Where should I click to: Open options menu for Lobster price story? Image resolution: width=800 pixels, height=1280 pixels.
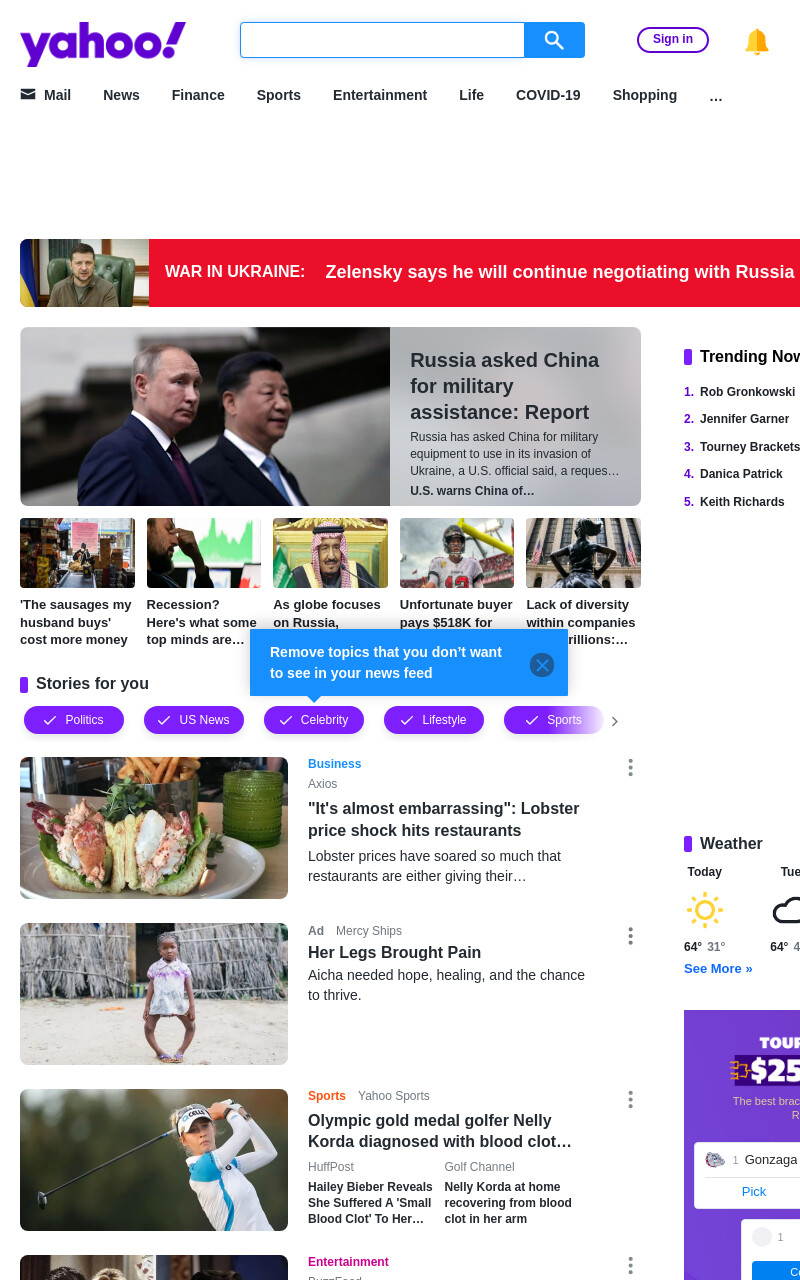pyautogui.click(x=630, y=767)
